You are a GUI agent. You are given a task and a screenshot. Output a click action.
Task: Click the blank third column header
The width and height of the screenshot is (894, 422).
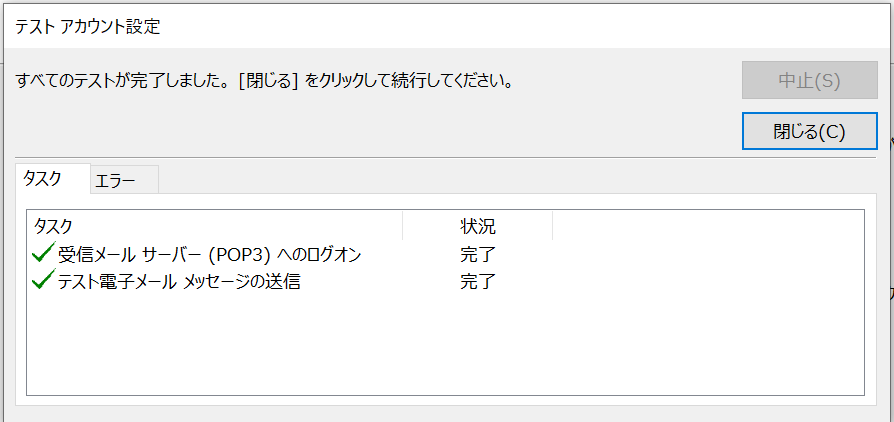[708, 226]
